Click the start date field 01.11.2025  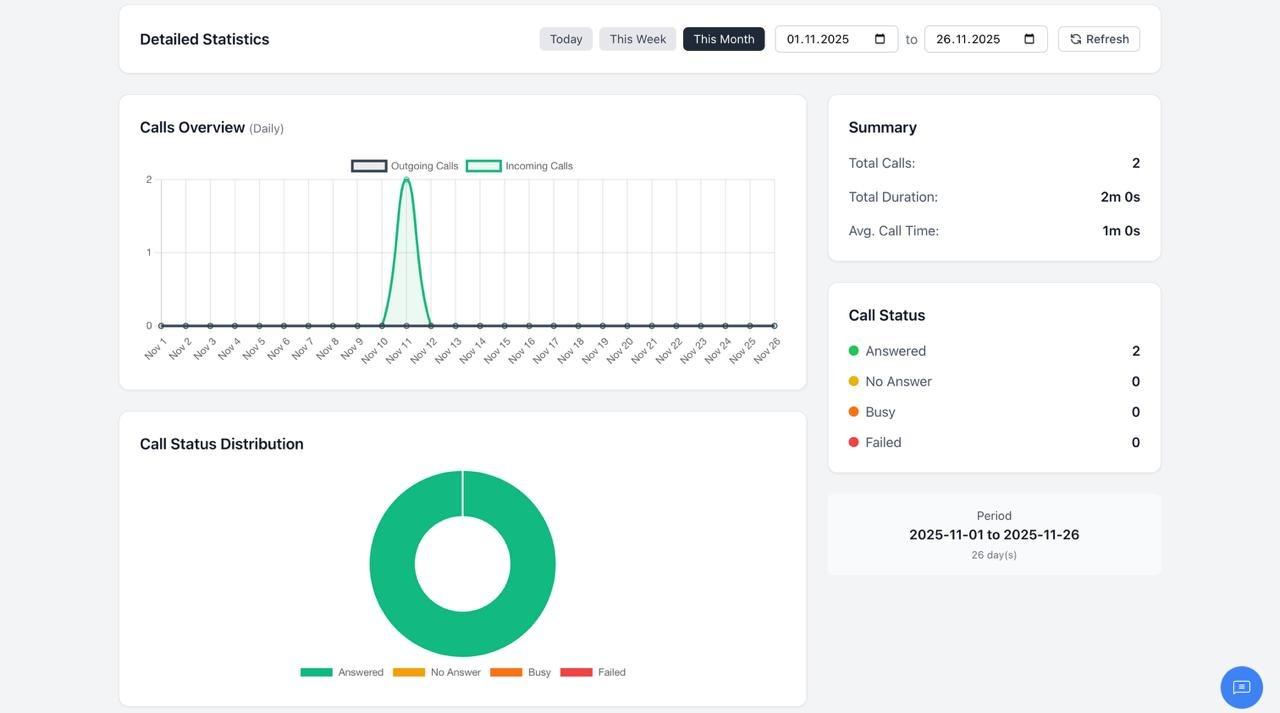point(818,39)
